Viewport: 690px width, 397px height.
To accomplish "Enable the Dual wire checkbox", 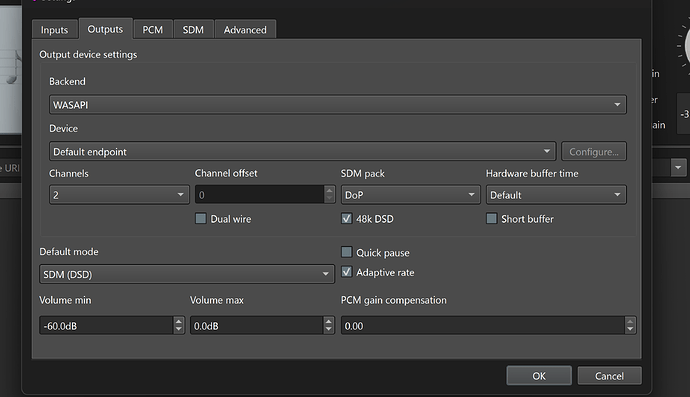I will tap(201, 219).
